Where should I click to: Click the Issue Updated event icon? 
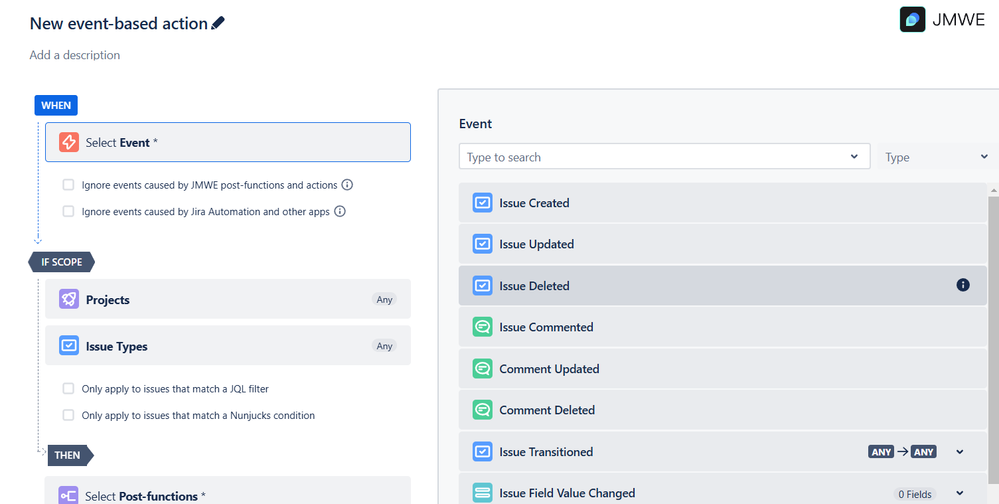click(482, 244)
